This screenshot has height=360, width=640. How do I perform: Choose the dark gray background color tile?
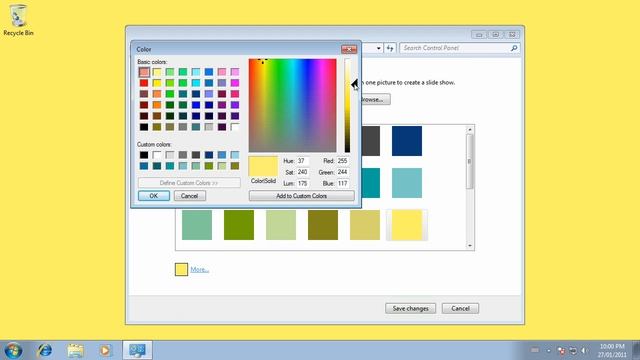tap(371, 141)
